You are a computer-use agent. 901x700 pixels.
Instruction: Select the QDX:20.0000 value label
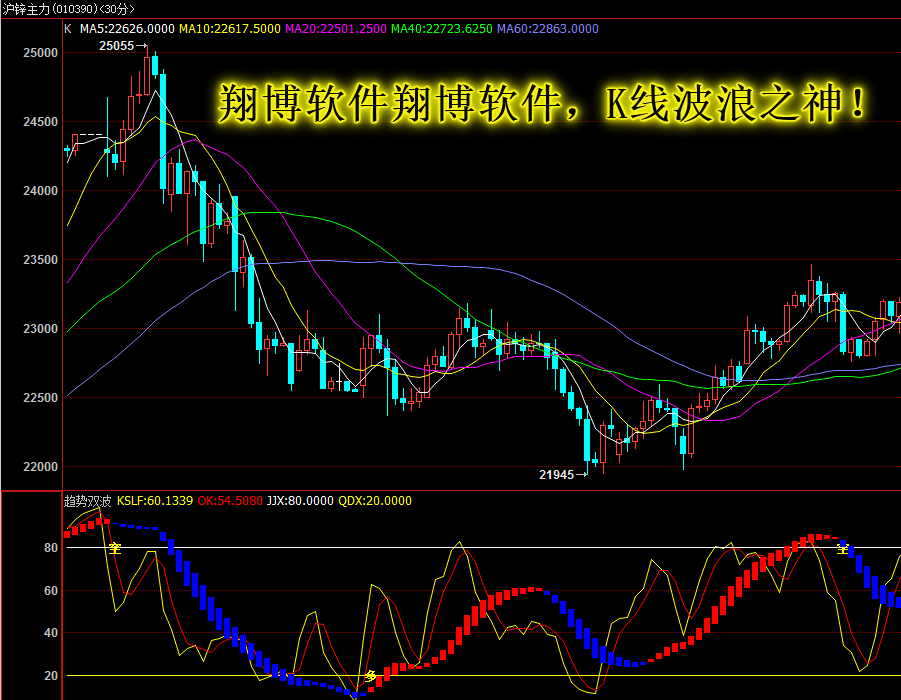tap(375, 501)
